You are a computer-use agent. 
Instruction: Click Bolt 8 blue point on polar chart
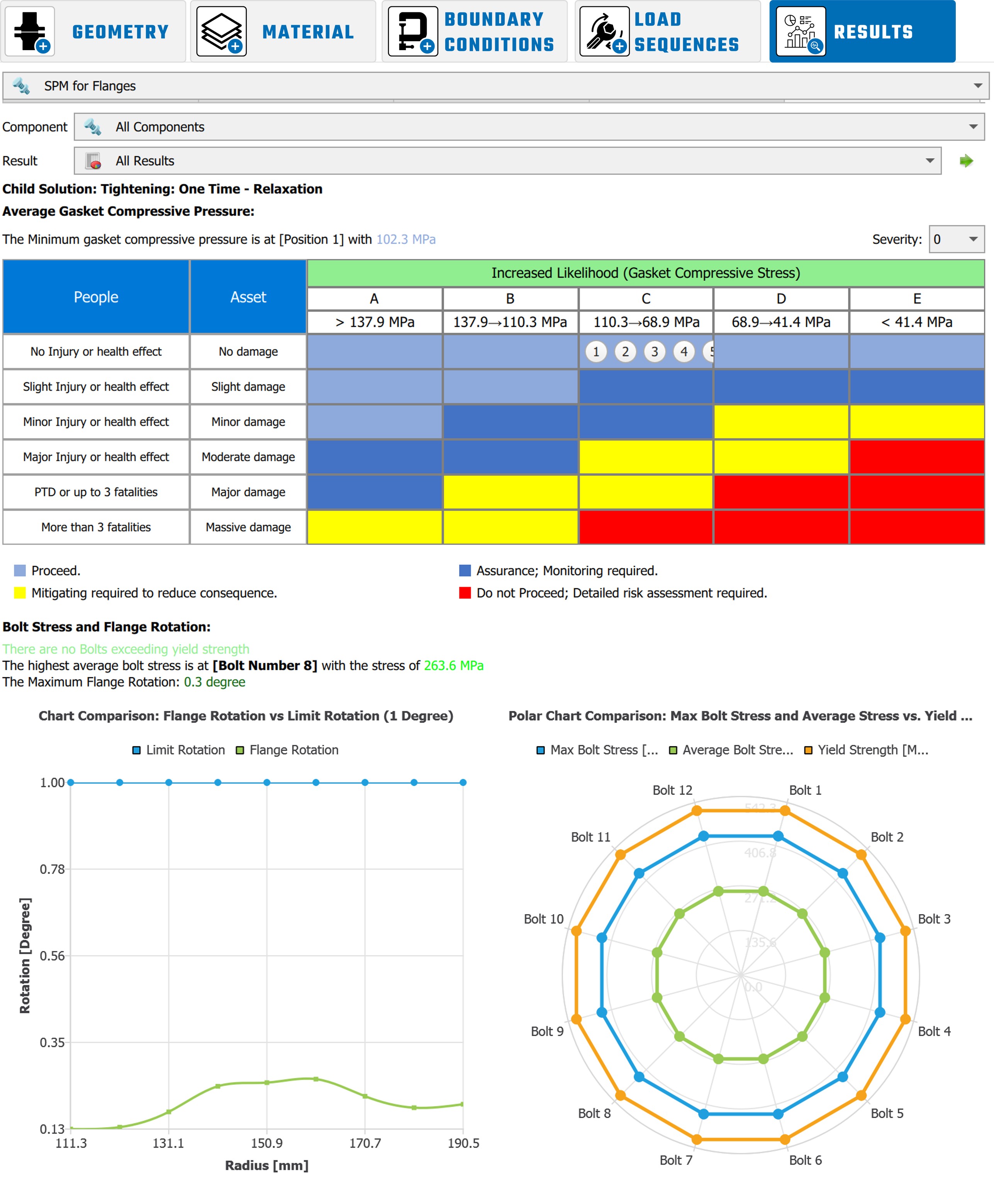point(639,1077)
